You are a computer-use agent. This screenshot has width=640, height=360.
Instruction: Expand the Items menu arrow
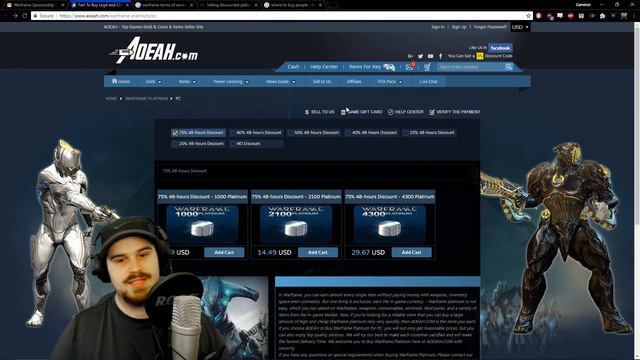click(194, 82)
